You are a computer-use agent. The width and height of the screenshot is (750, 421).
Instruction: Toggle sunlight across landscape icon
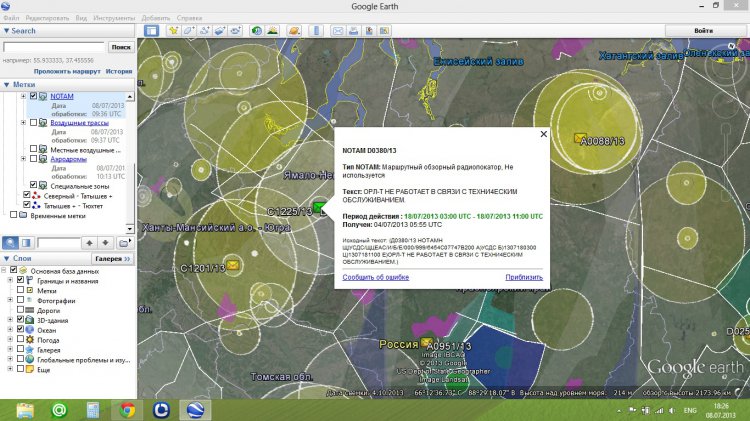[x=273, y=31]
